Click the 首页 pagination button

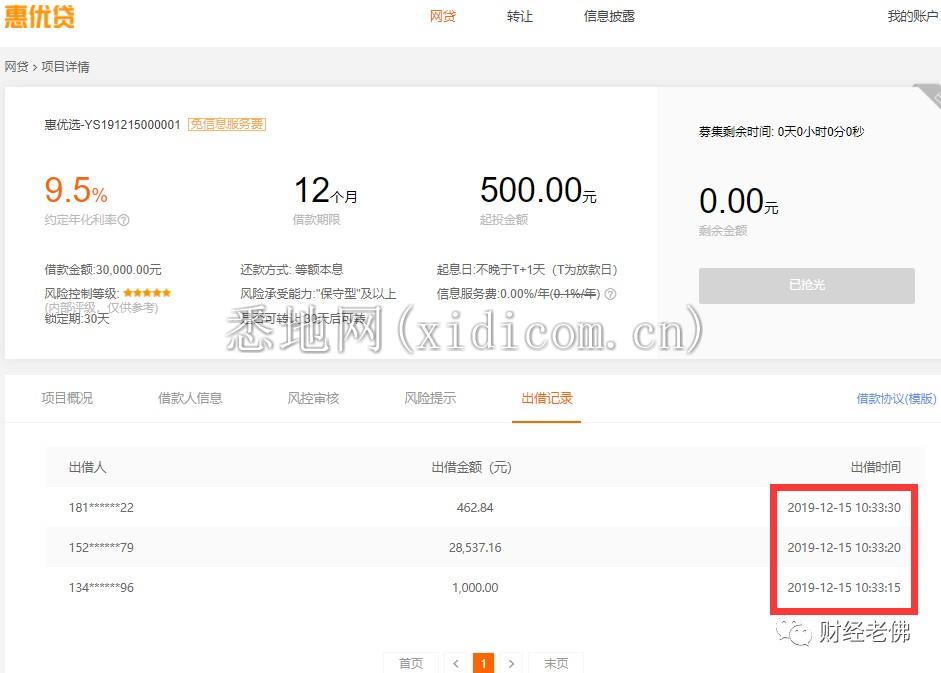[x=411, y=663]
